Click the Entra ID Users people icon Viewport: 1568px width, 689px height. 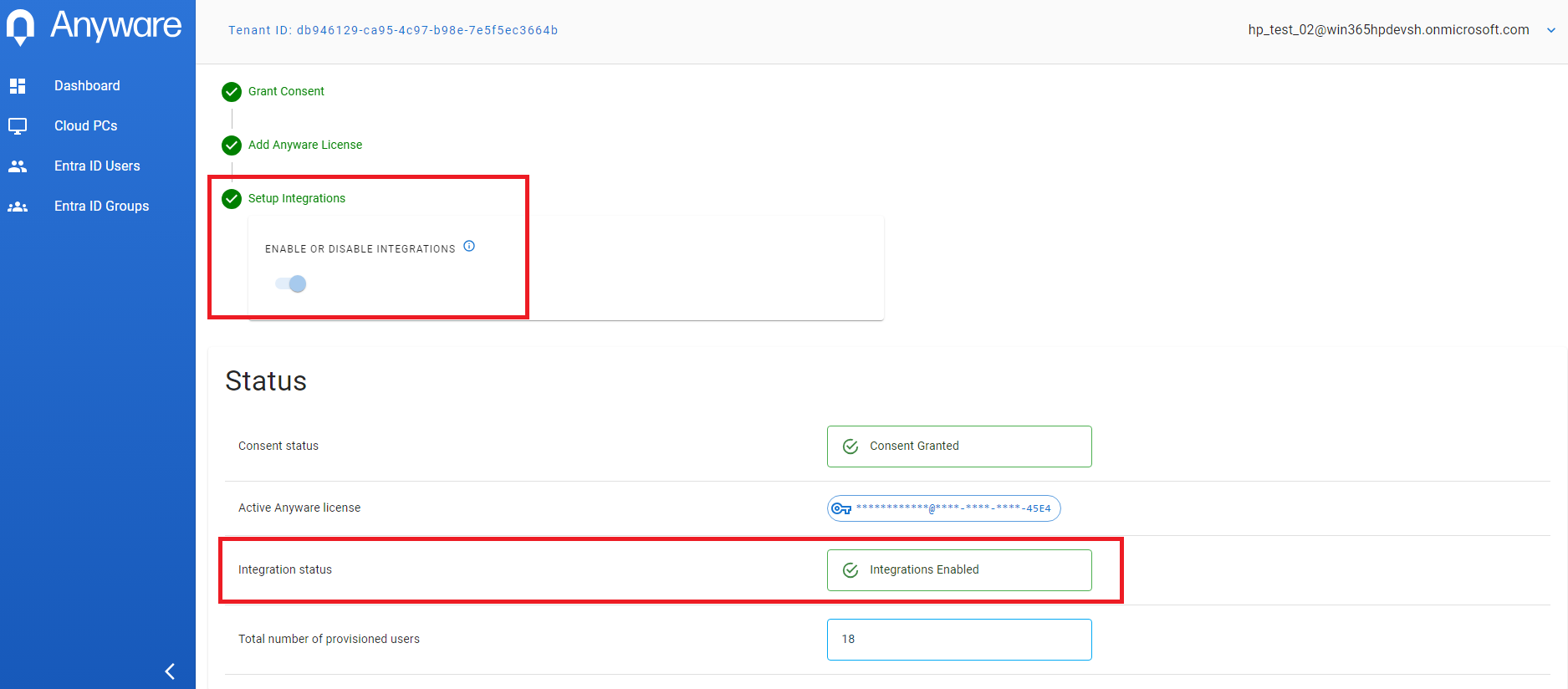(18, 166)
